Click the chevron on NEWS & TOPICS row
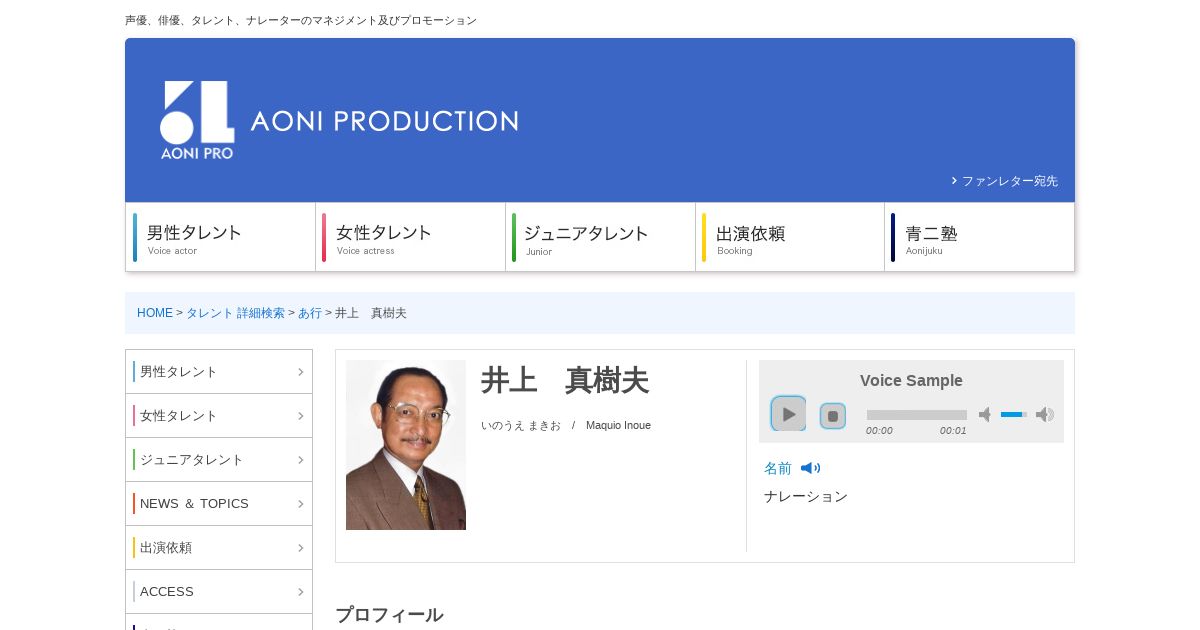 (300, 504)
